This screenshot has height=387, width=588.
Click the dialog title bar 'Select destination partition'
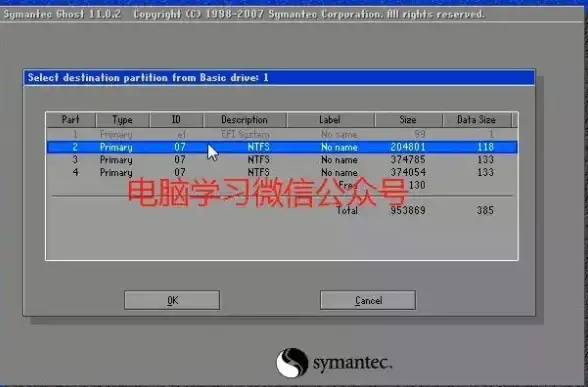pyautogui.click(x=279, y=78)
